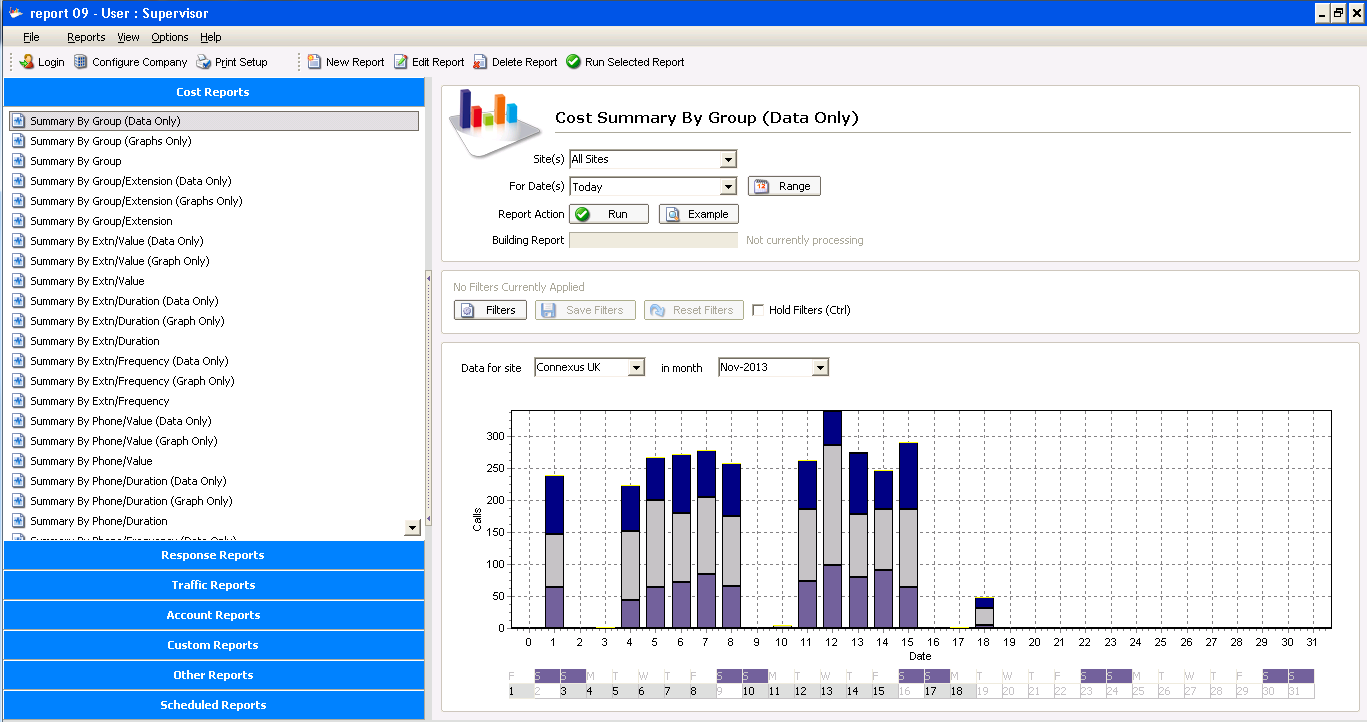Click the Login key icon

click(27, 62)
